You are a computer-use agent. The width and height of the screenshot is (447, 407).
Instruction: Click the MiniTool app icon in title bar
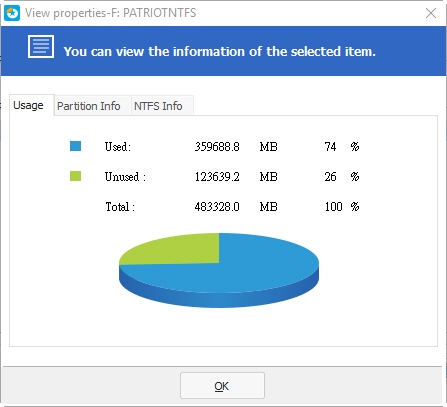pos(12,13)
